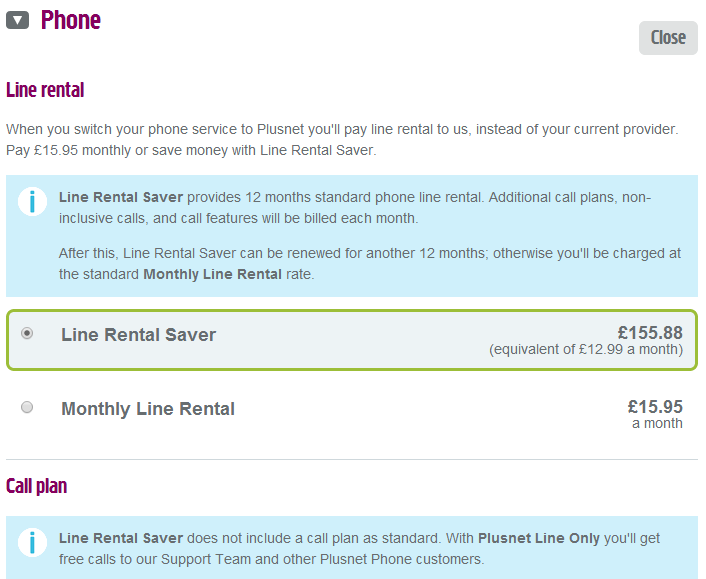Click the £155.88 price

pos(650,333)
